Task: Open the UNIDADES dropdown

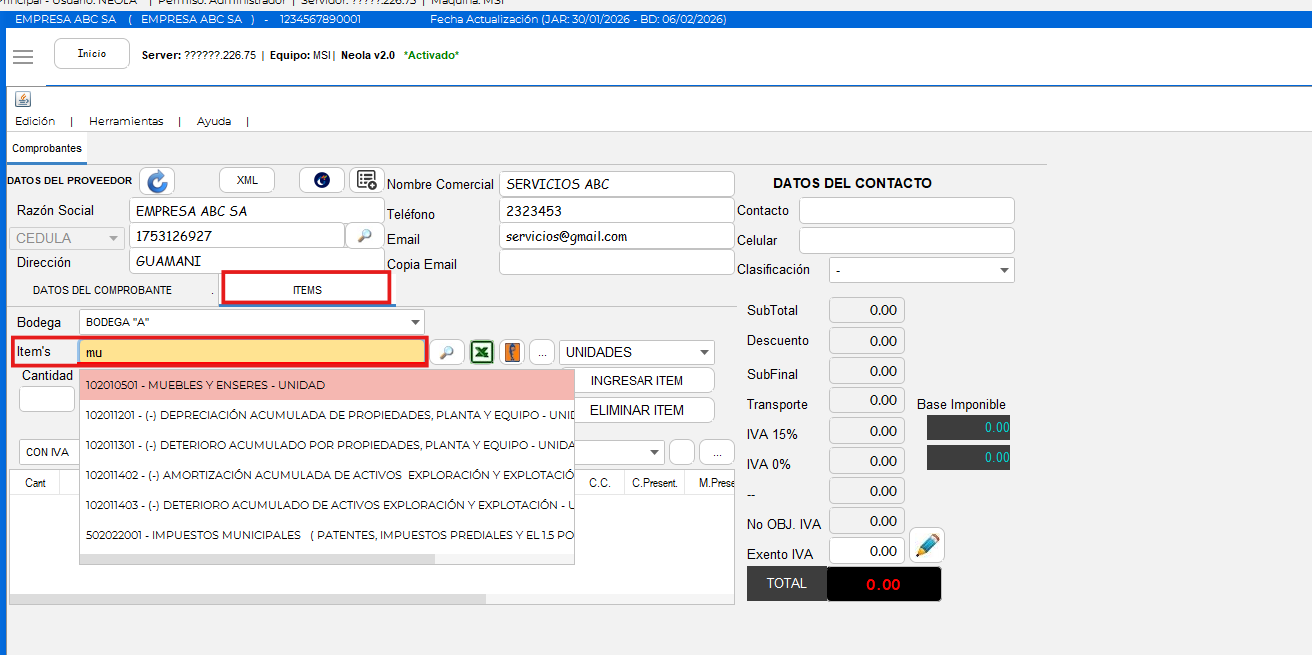Action: [705, 352]
